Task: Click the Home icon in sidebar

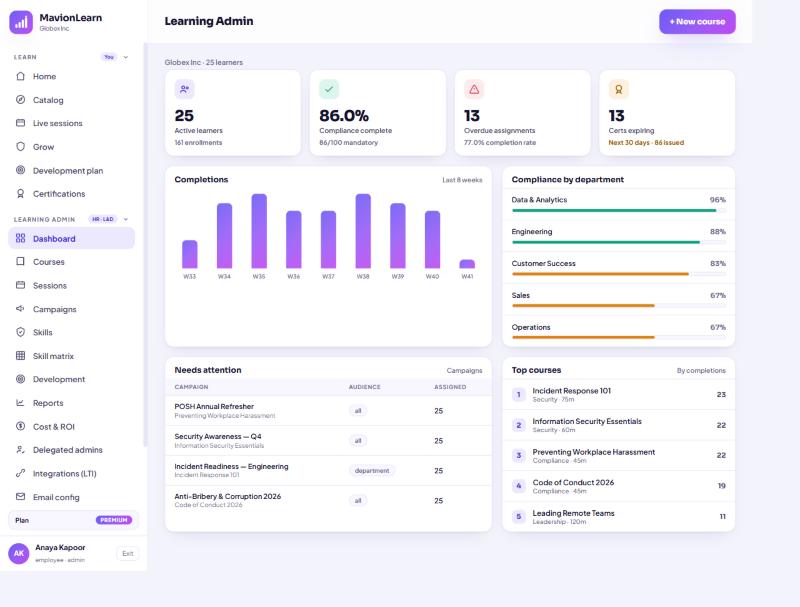Action: pyautogui.click(x=20, y=76)
